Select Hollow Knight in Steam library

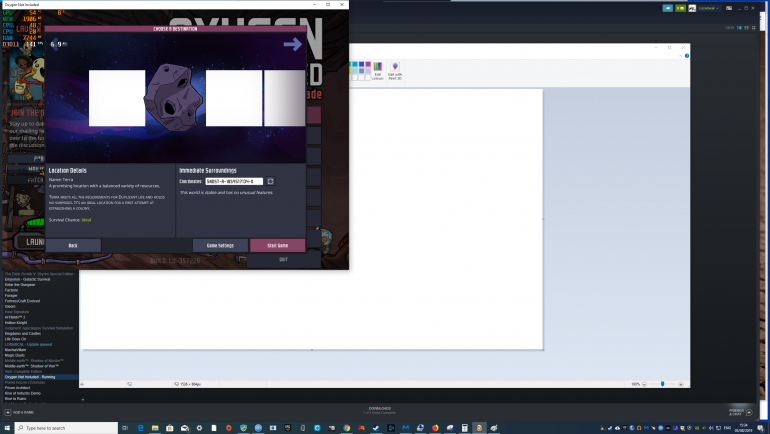pyautogui.click(x=16, y=323)
